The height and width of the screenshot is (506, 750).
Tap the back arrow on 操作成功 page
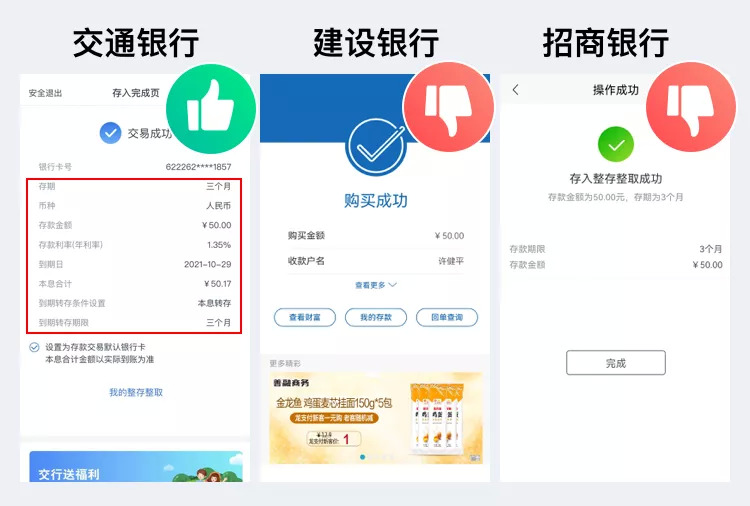(515, 90)
